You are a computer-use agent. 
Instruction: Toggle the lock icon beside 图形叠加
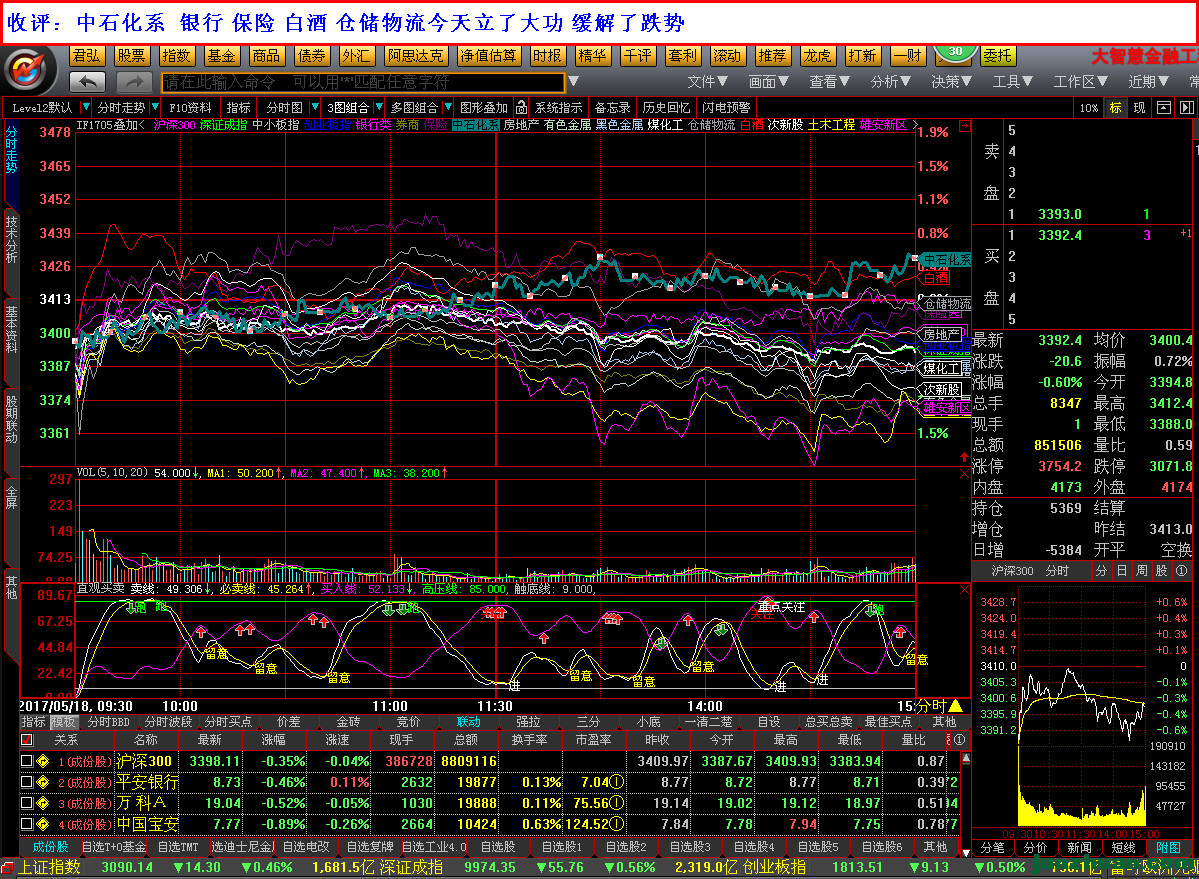pyautogui.click(x=521, y=108)
